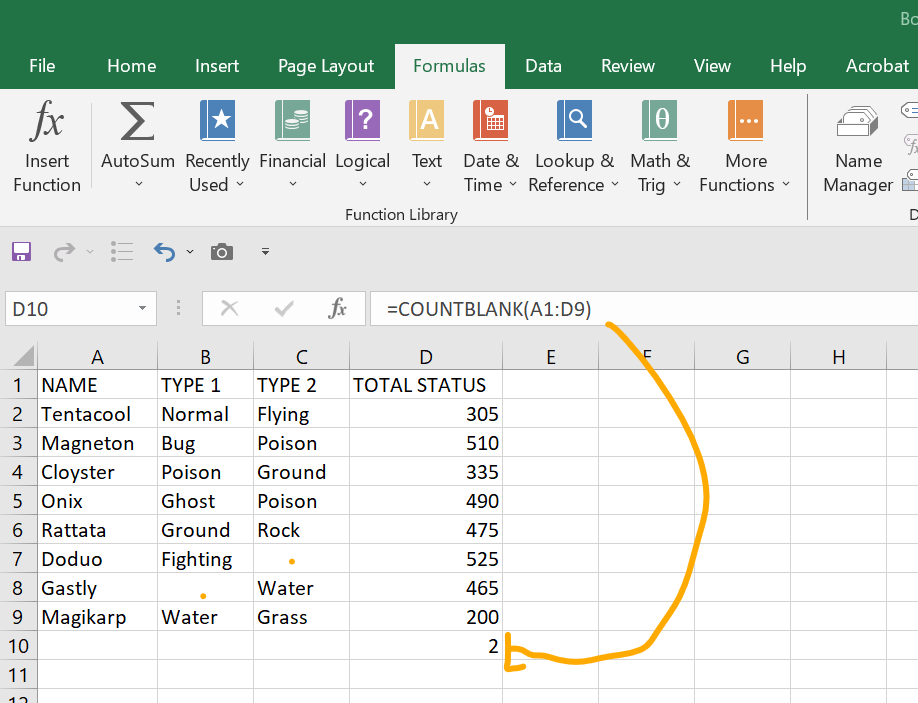
Task: Click the Financial functions icon
Action: (x=292, y=120)
